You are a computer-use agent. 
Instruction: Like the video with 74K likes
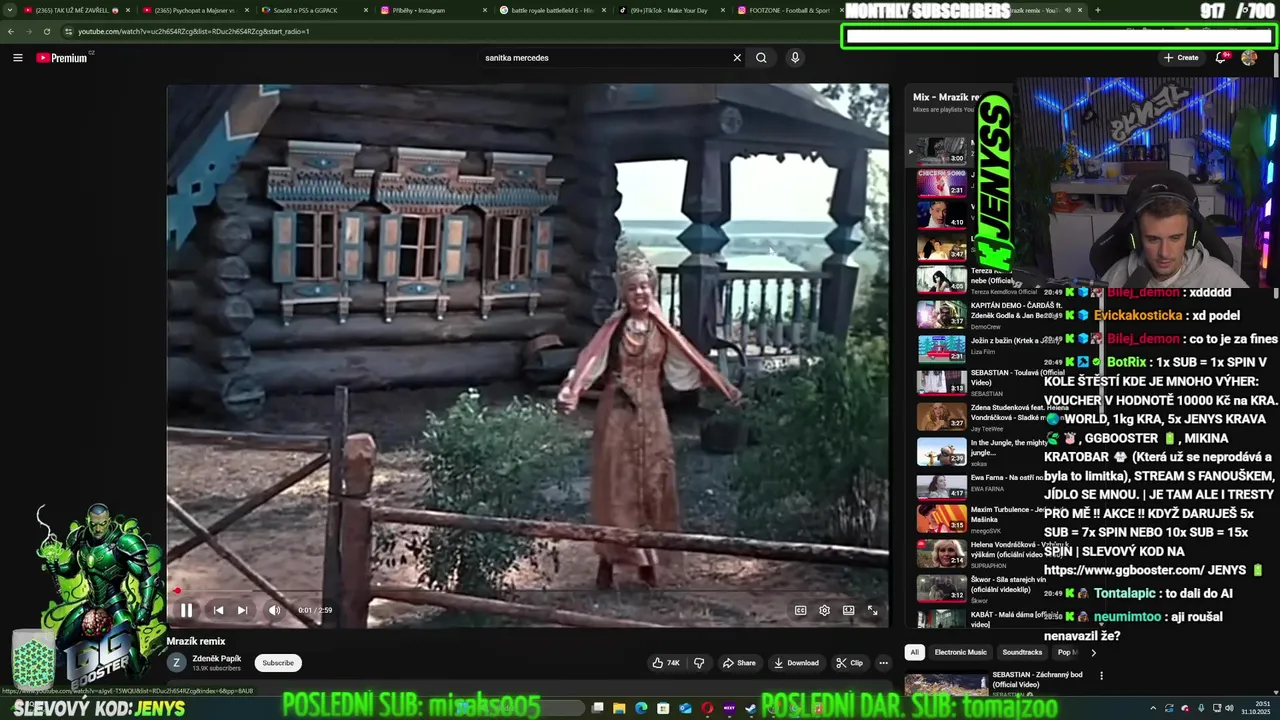click(x=666, y=663)
